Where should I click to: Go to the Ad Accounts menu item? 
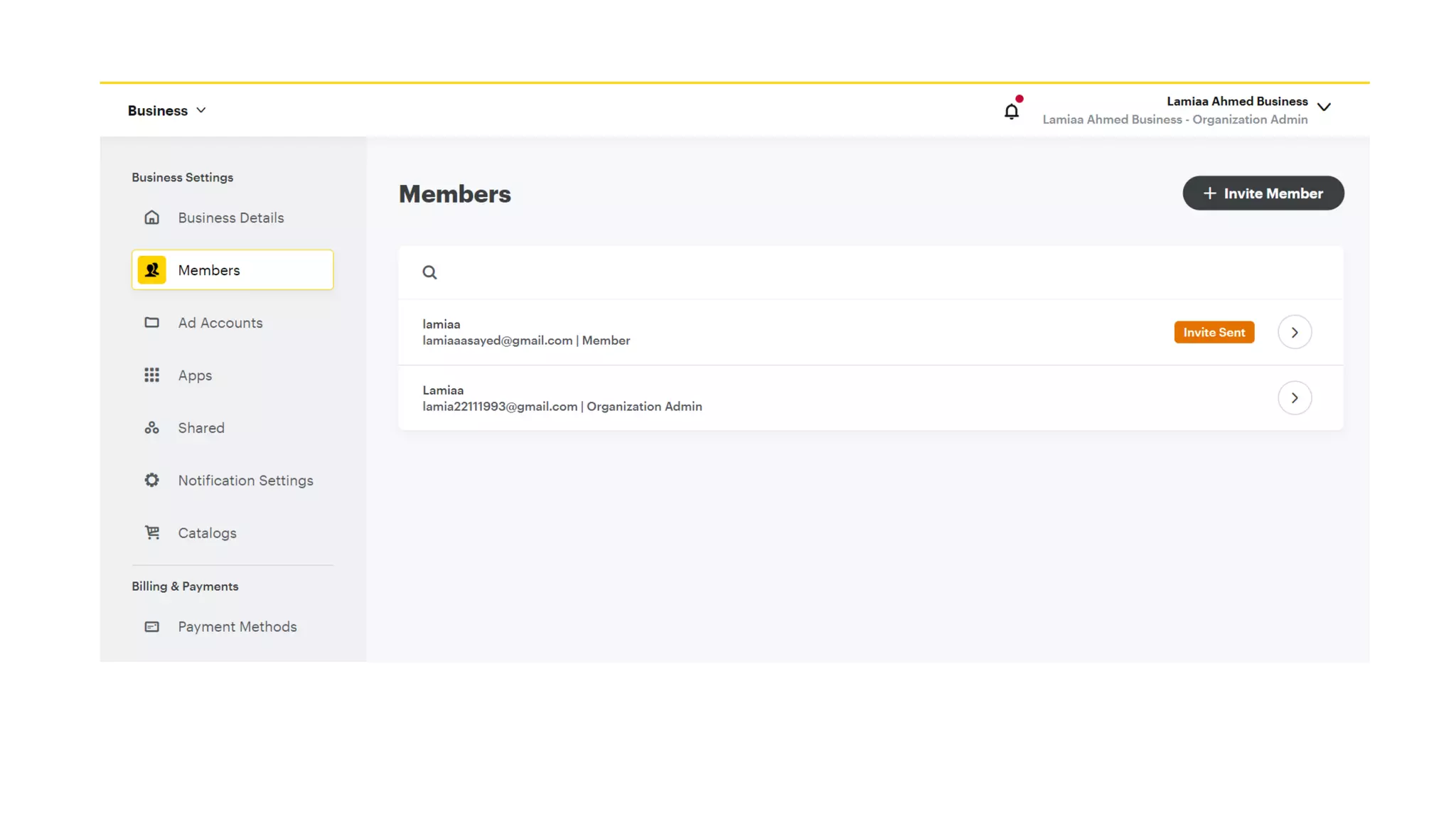click(220, 323)
